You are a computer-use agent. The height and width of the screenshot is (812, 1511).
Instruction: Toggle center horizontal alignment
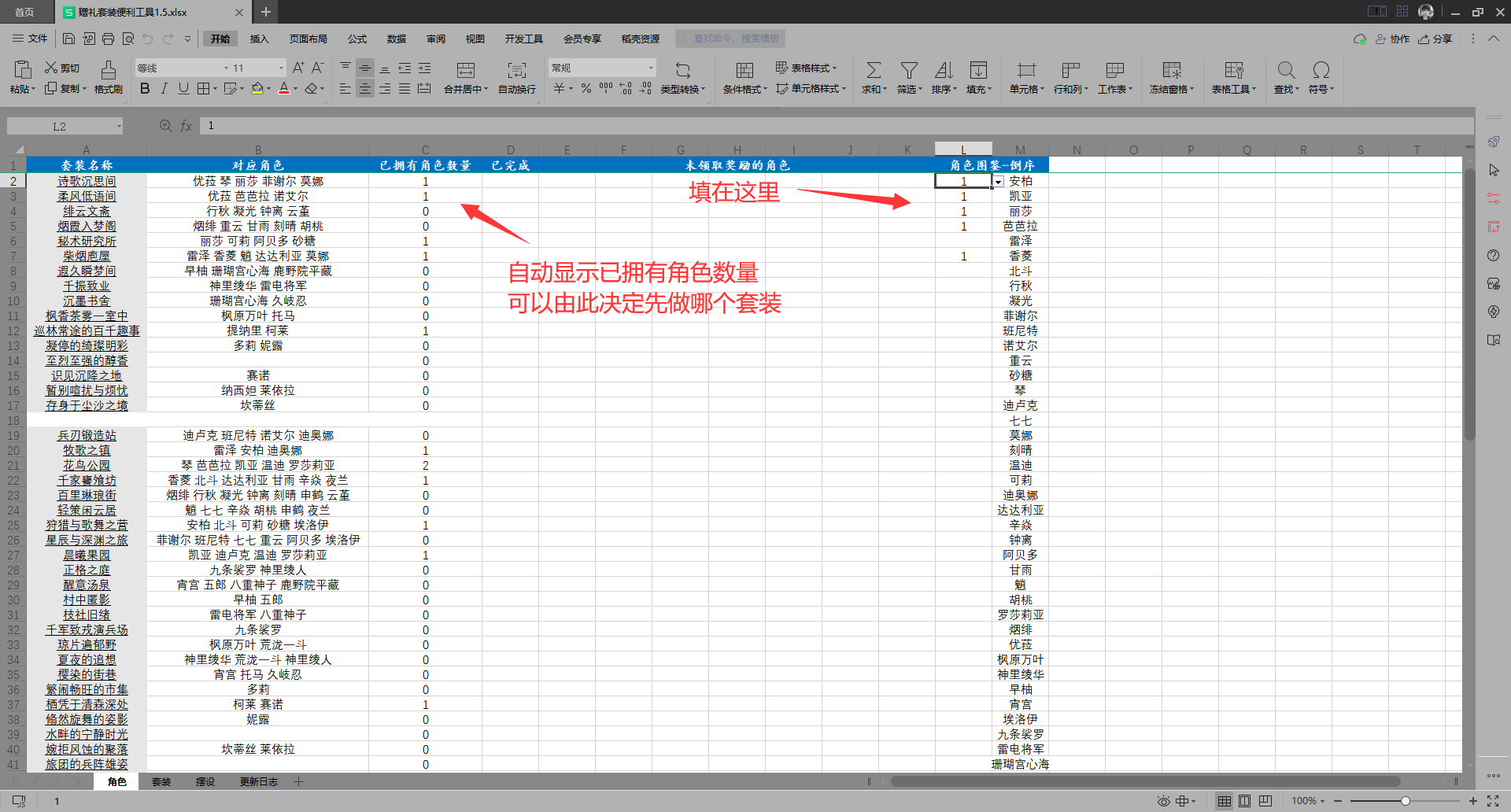(x=365, y=89)
